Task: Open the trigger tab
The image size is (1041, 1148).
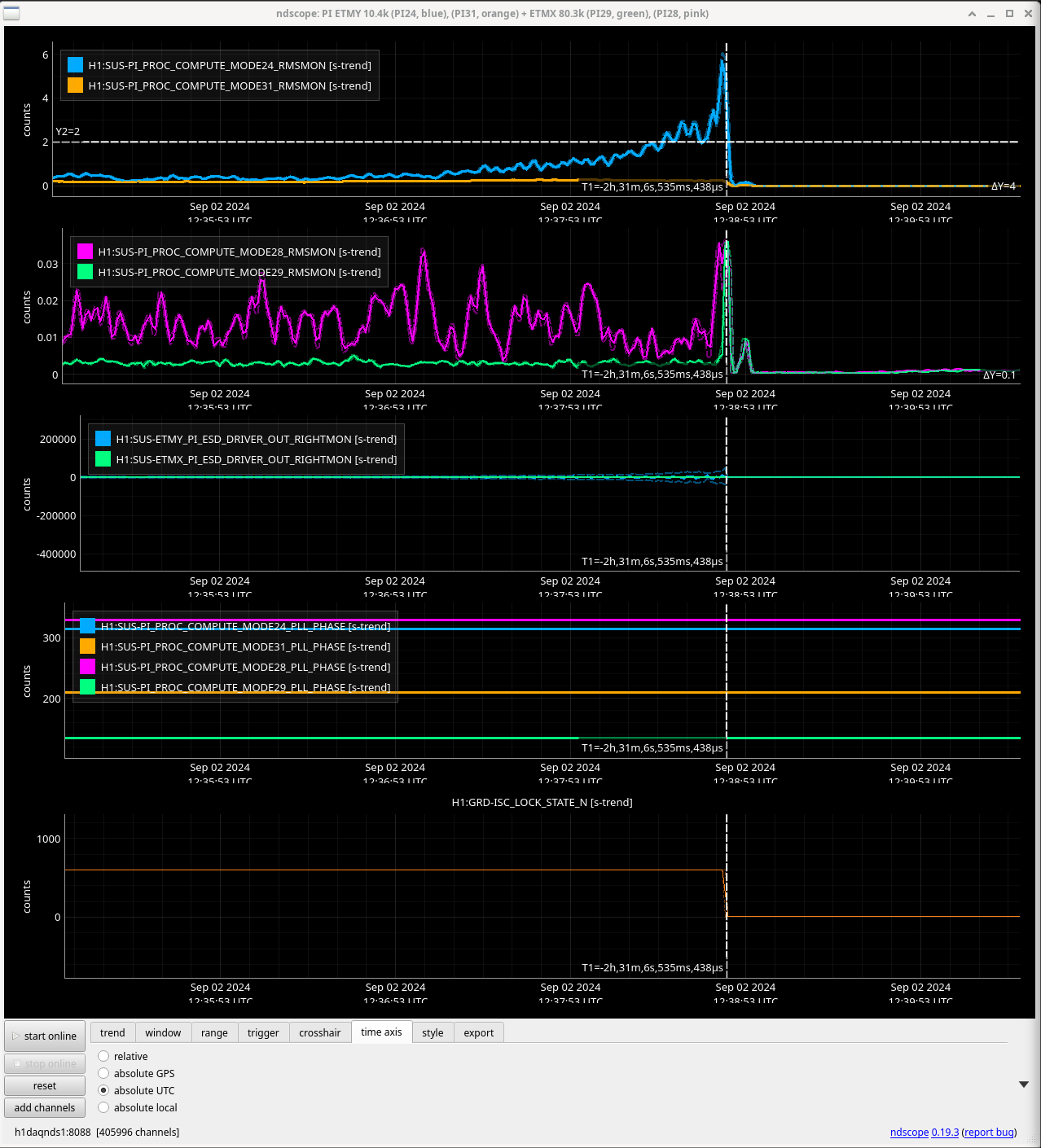Action: (x=263, y=1032)
